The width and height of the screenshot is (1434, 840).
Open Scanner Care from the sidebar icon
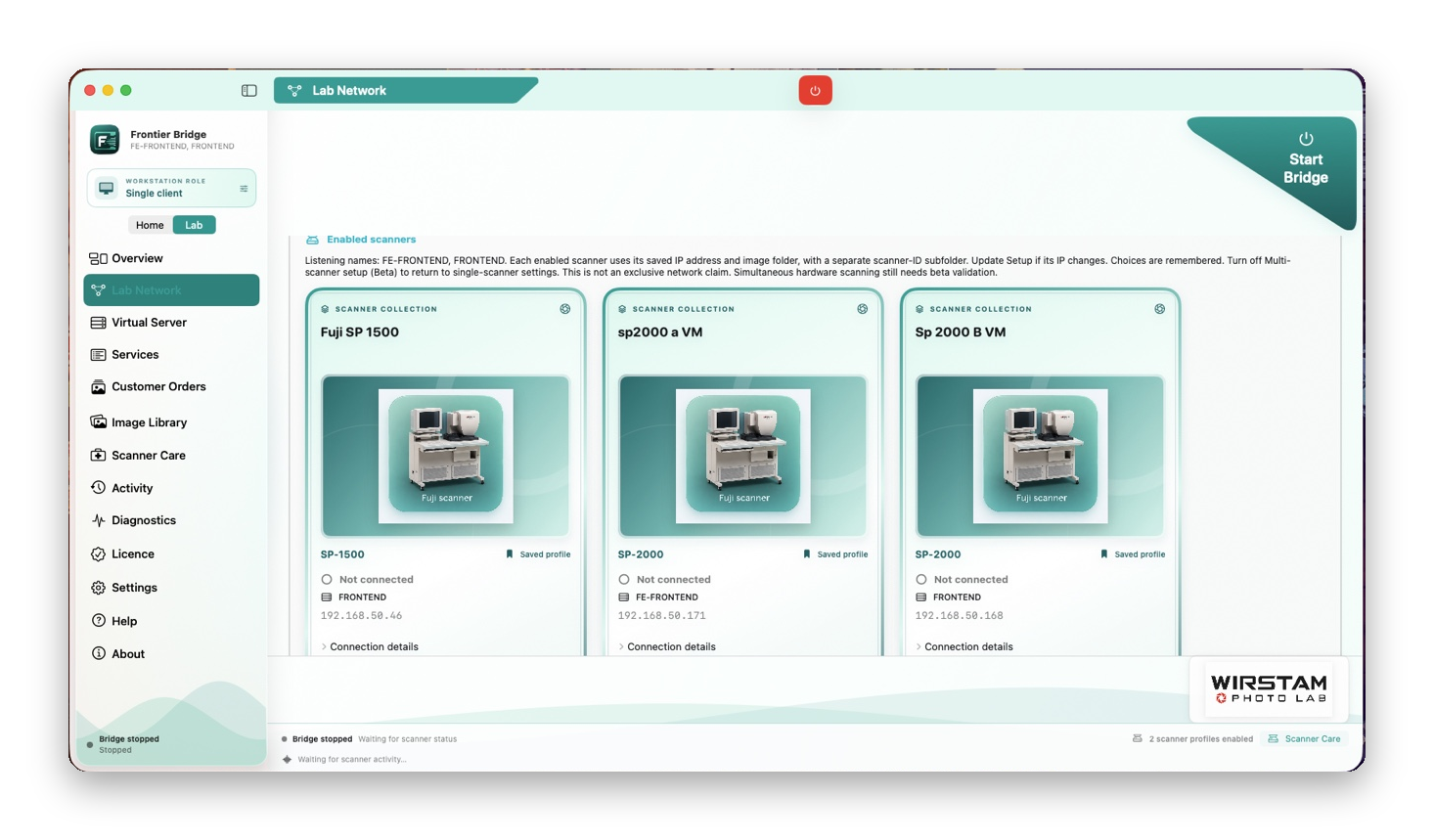click(x=98, y=456)
